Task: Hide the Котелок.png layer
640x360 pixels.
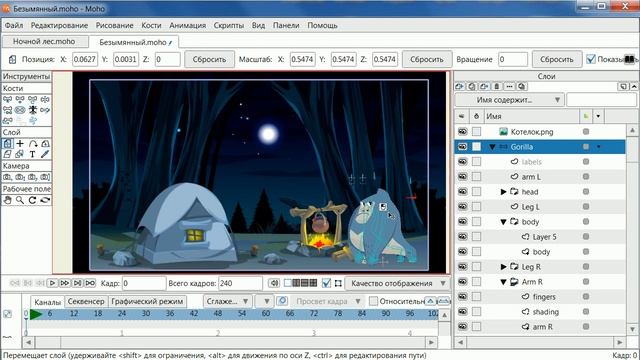Action: coord(462,132)
